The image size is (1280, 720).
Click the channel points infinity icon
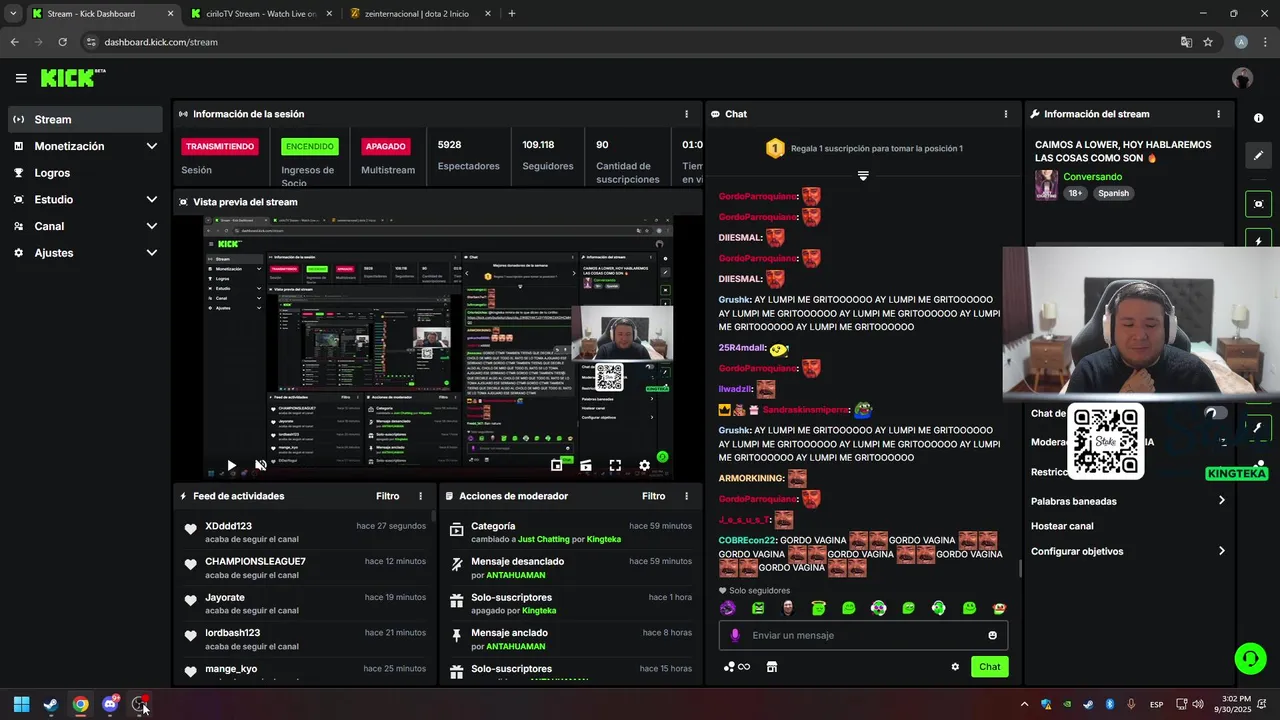point(737,667)
